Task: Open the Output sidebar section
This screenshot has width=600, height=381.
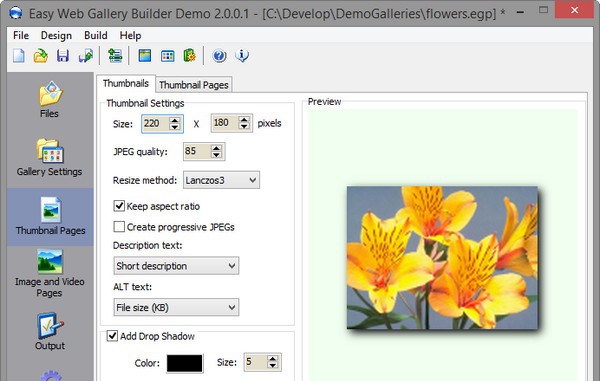Action: [x=50, y=332]
